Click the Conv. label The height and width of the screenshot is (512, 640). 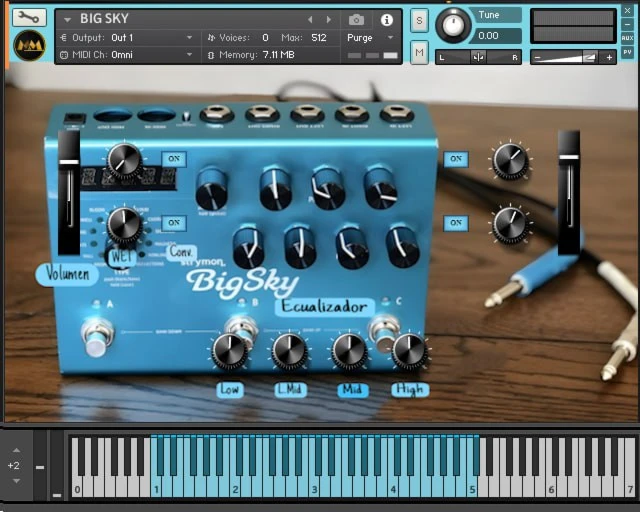pyautogui.click(x=181, y=252)
